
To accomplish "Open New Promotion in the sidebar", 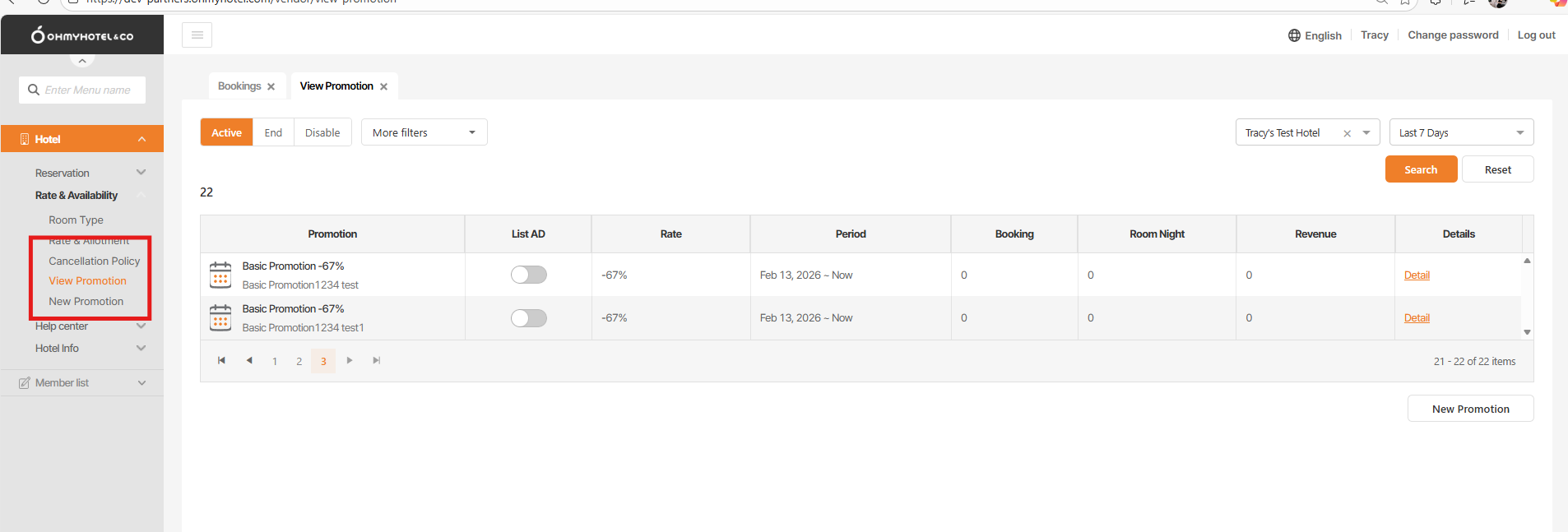I will 86,302.
